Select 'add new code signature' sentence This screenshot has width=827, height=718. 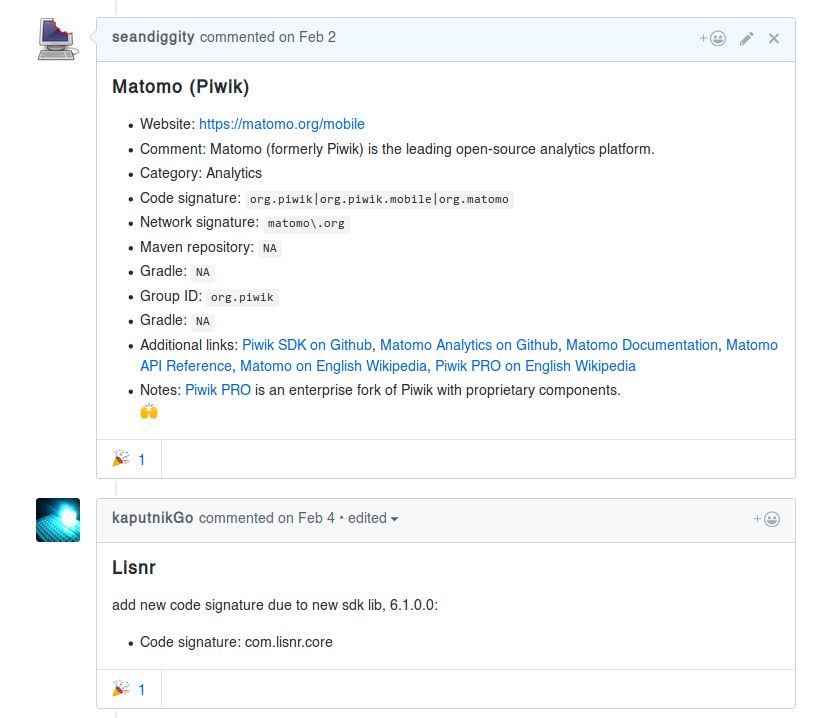pos(275,605)
